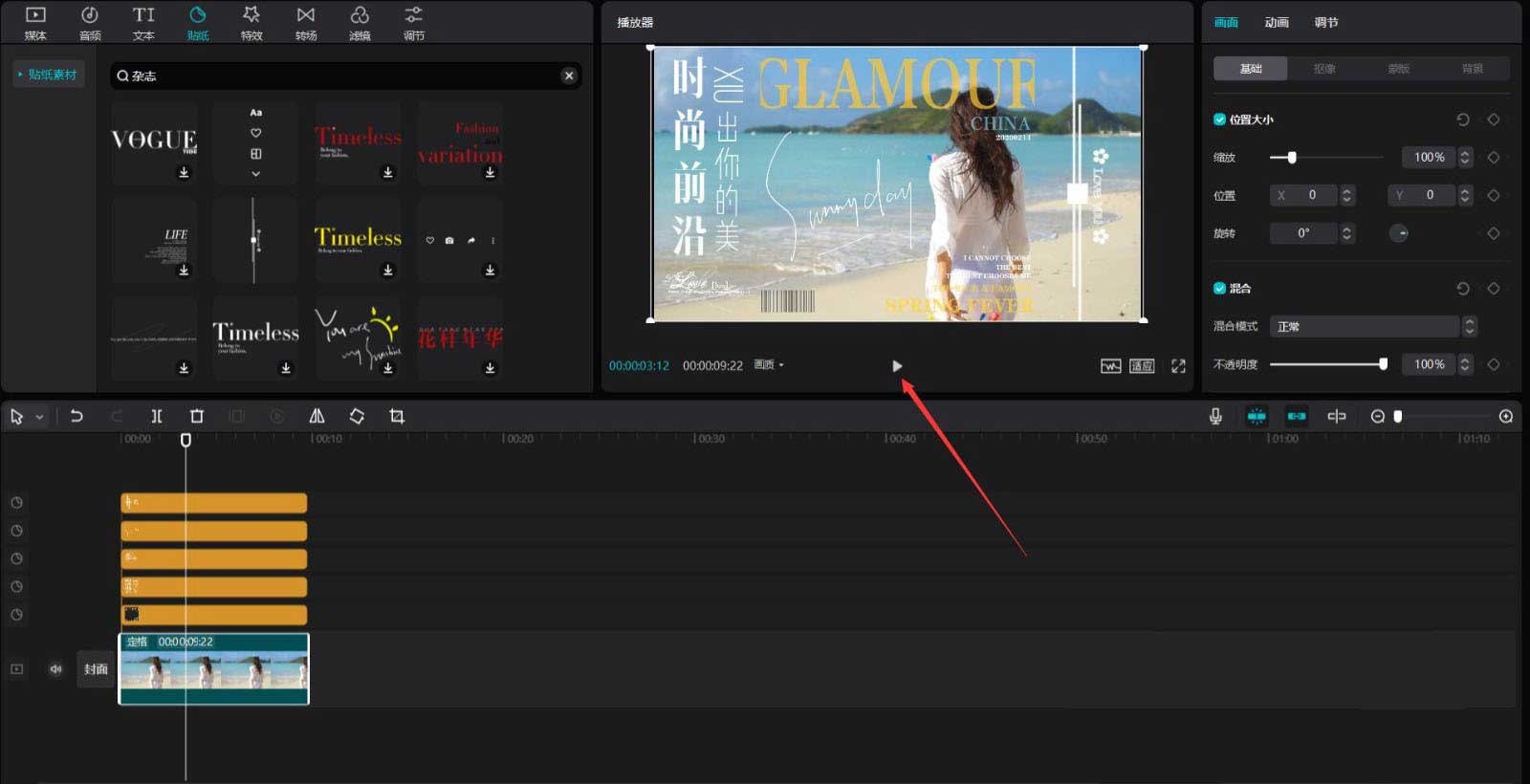Screen dimensions: 1530x784
Task: Split the clip at playhead
Action: (157, 416)
